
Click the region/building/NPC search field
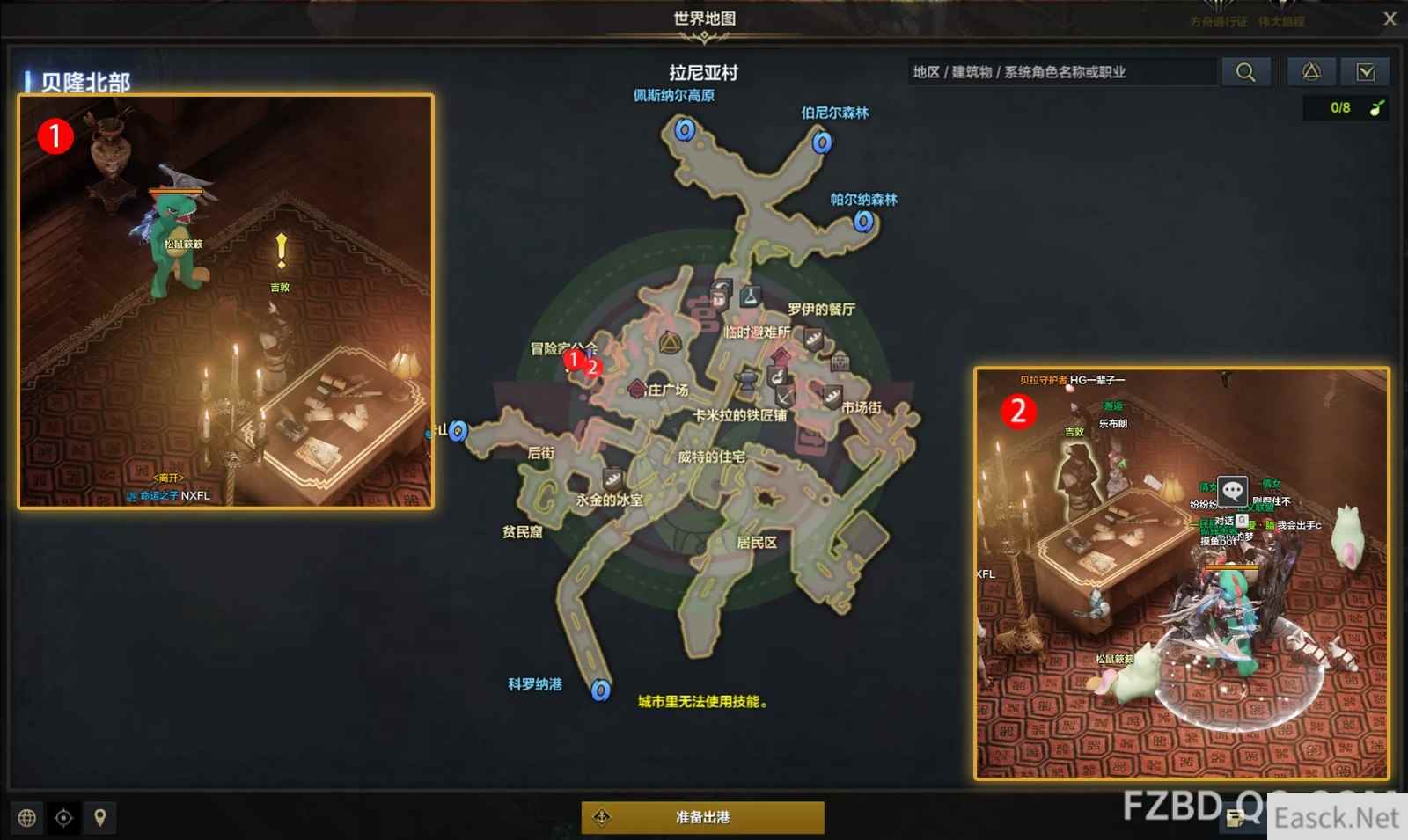1062,72
